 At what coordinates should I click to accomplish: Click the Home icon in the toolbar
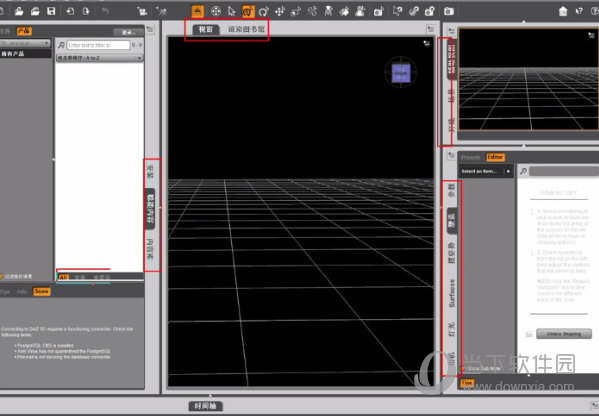click(x=563, y=11)
